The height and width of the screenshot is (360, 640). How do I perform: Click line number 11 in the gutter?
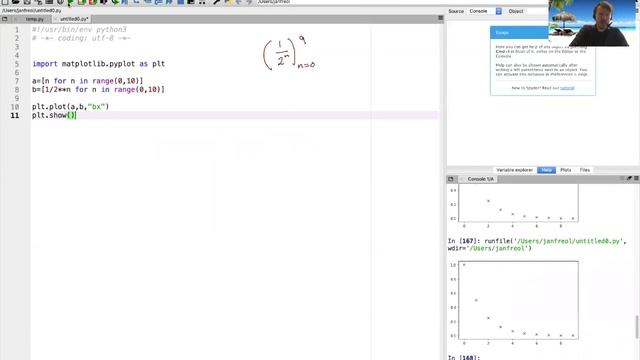(x=15, y=116)
